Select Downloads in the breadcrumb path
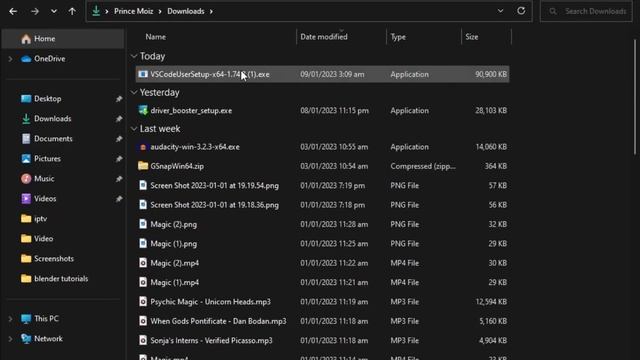Screen dimensions: 640x360 (x=186, y=11)
